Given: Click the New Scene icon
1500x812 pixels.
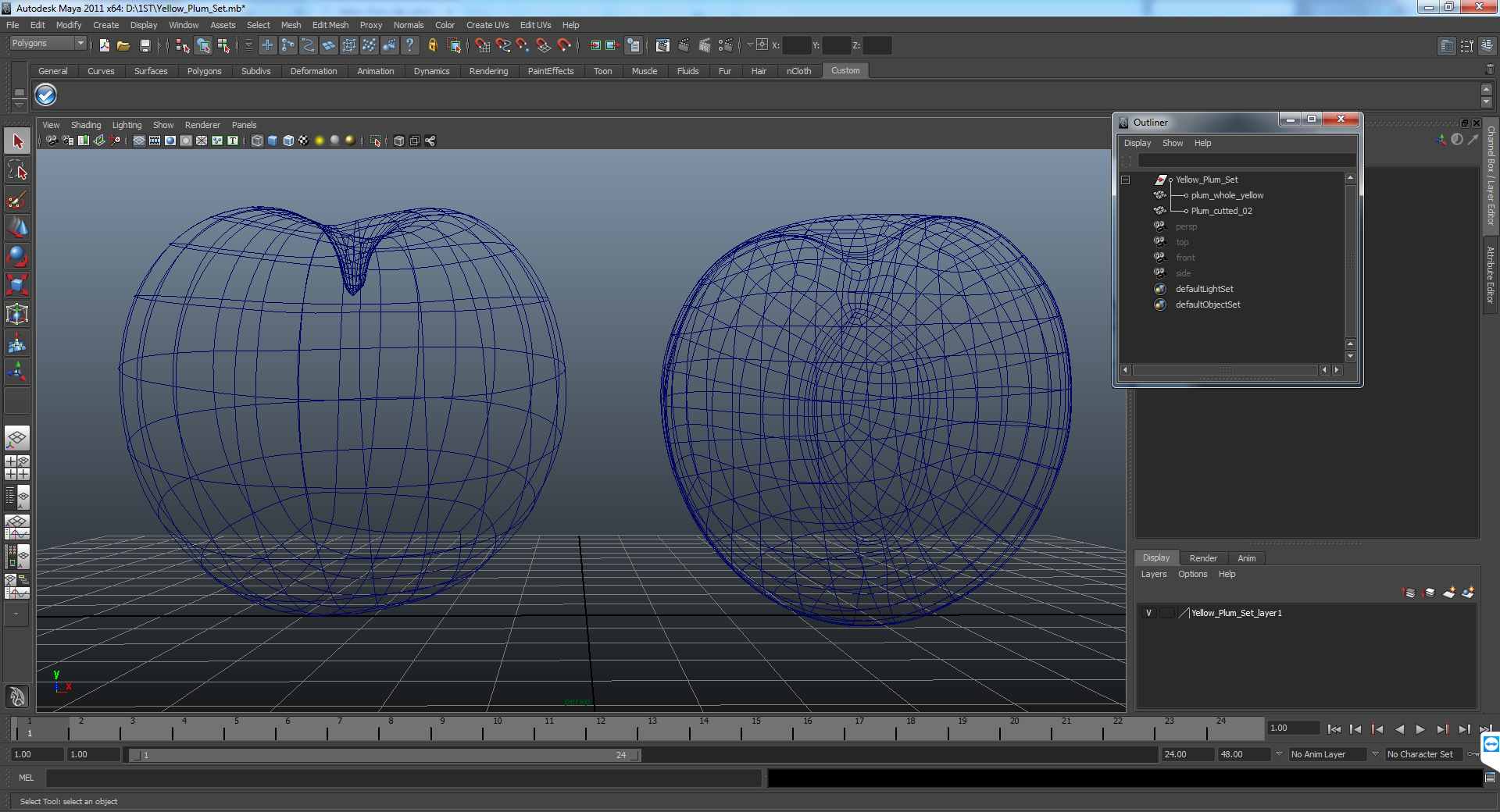Looking at the screenshot, I should coord(104,45).
